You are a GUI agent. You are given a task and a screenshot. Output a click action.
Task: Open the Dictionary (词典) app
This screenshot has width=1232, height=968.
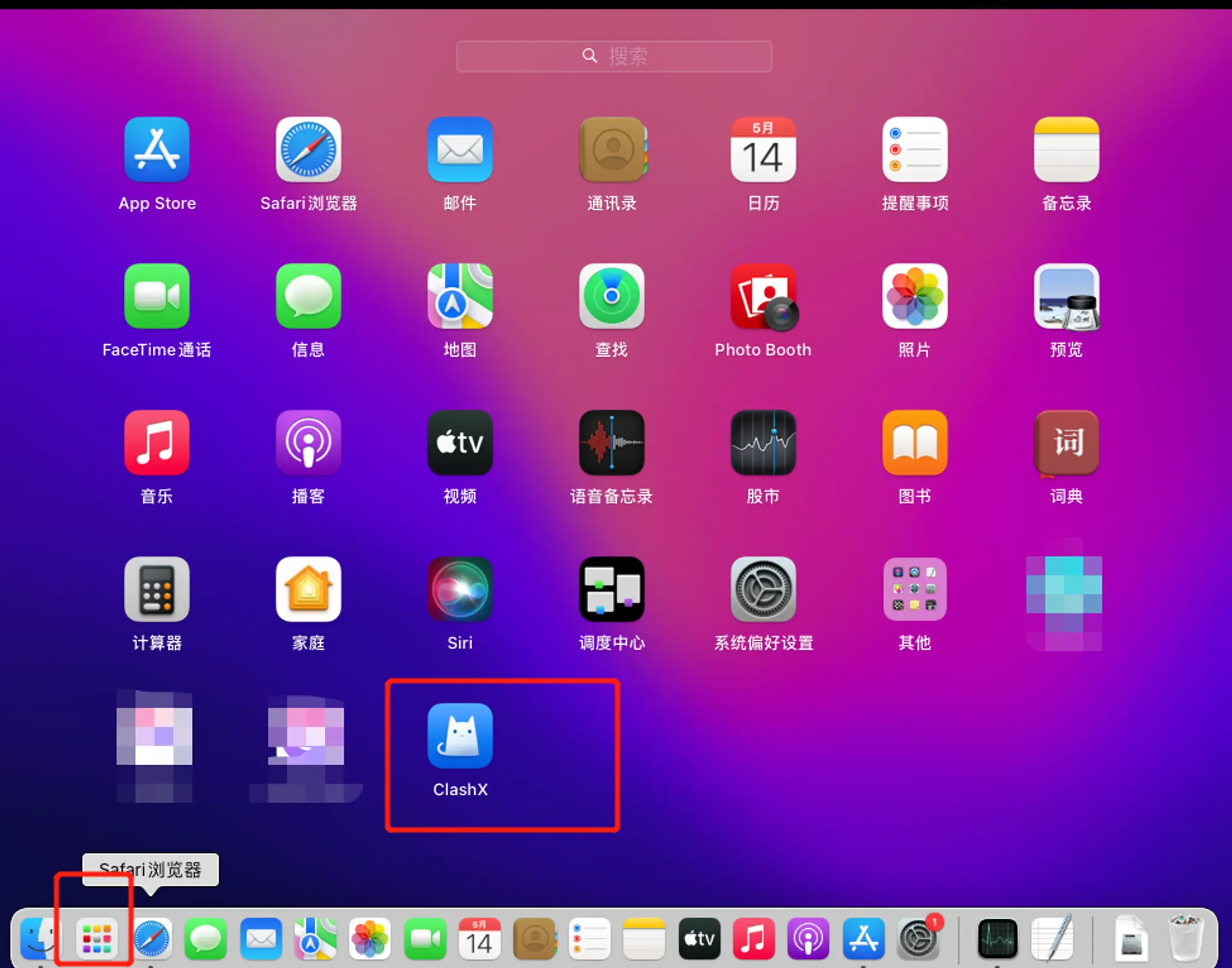pyautogui.click(x=1066, y=443)
